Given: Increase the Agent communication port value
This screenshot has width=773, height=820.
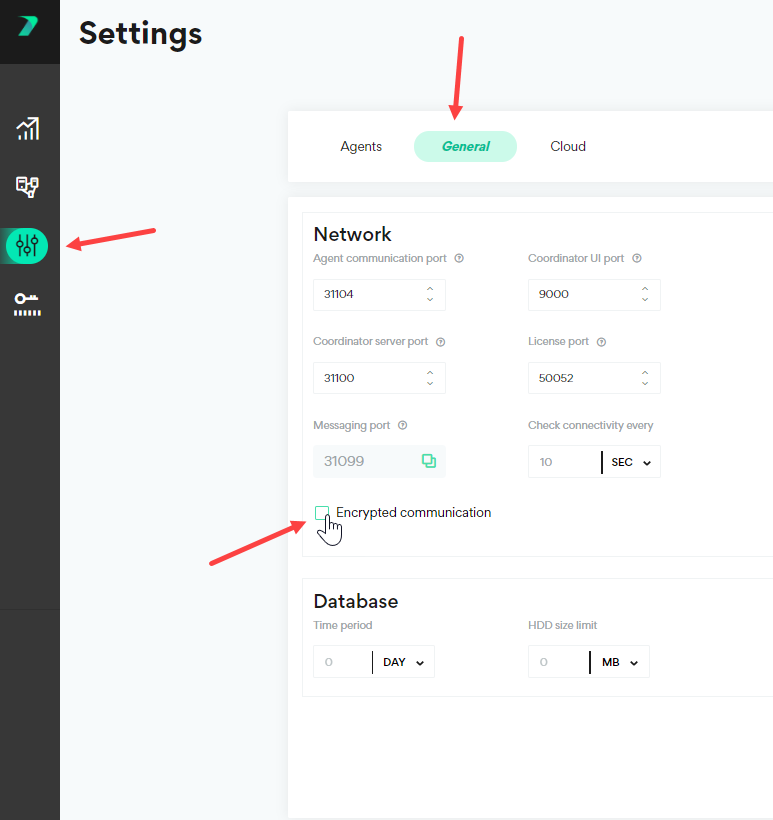Looking at the screenshot, I should (430, 290).
